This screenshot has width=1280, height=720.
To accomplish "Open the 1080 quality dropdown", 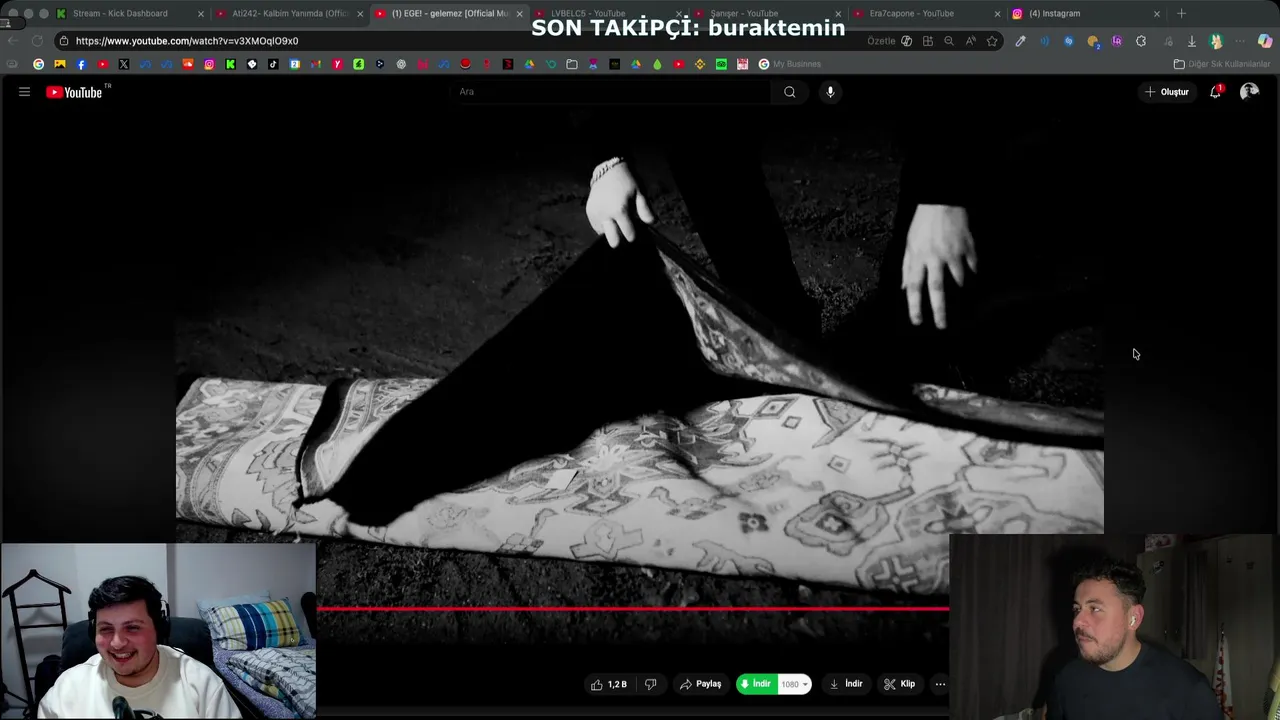I will [x=794, y=684].
